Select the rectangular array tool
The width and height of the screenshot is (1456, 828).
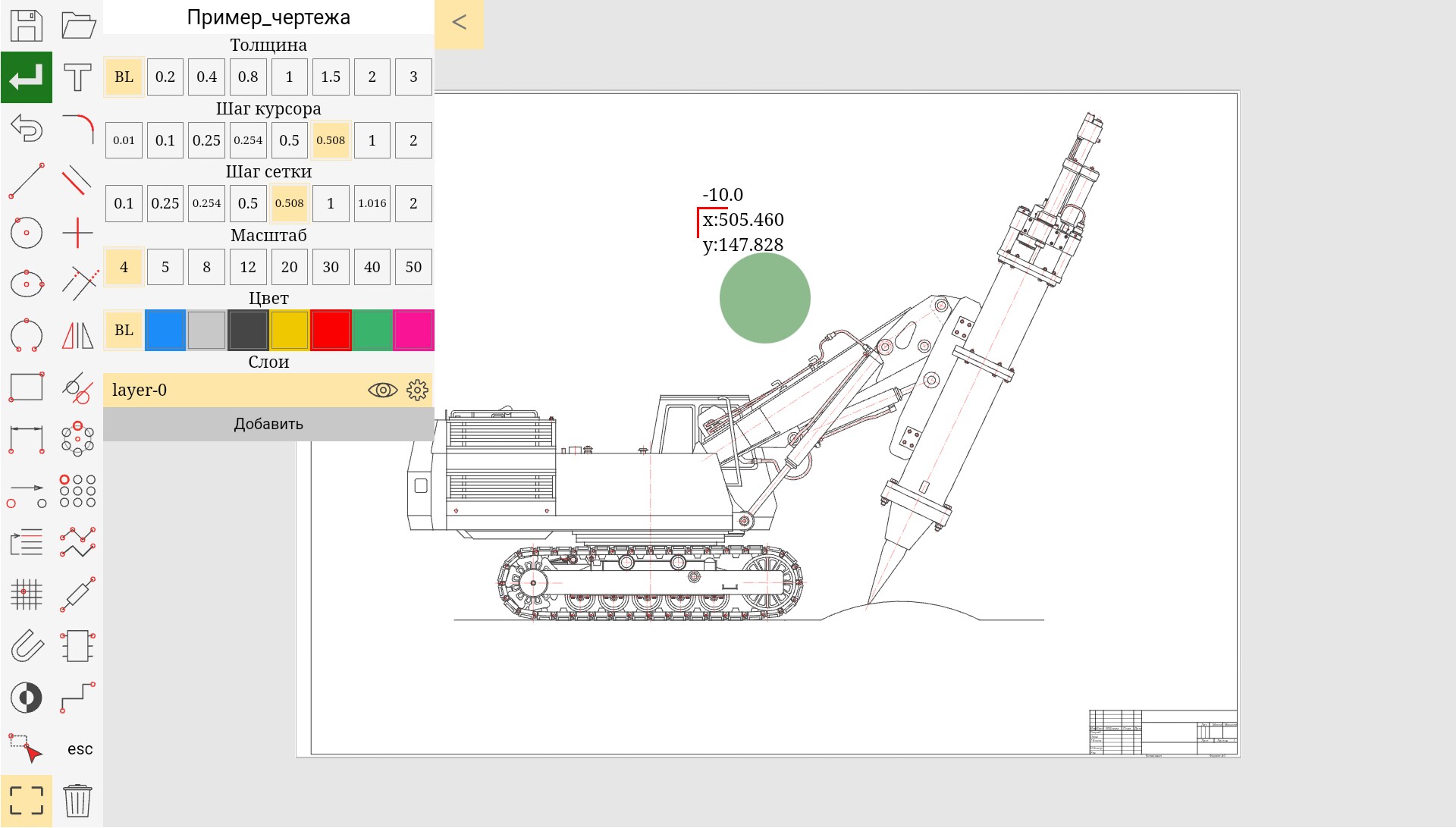coord(77,491)
